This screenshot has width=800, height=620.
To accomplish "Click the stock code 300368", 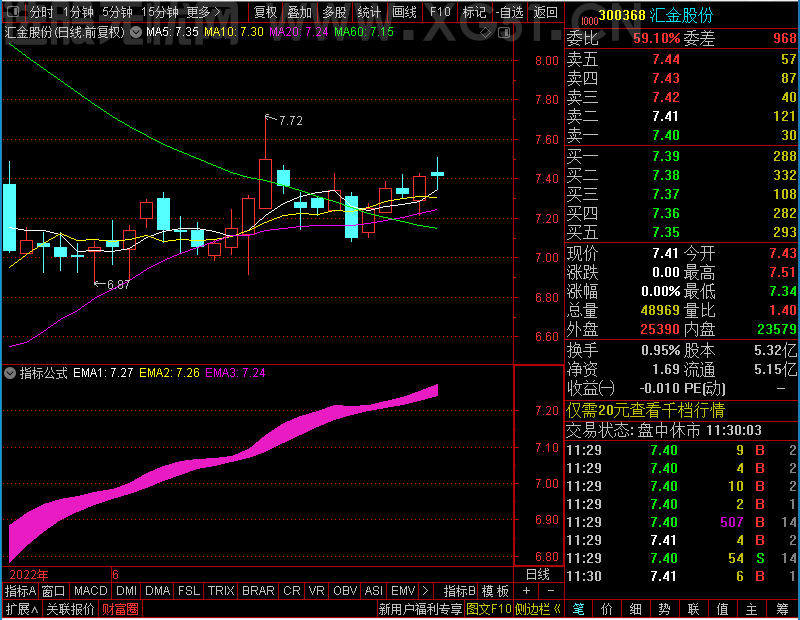I will tap(622, 15).
